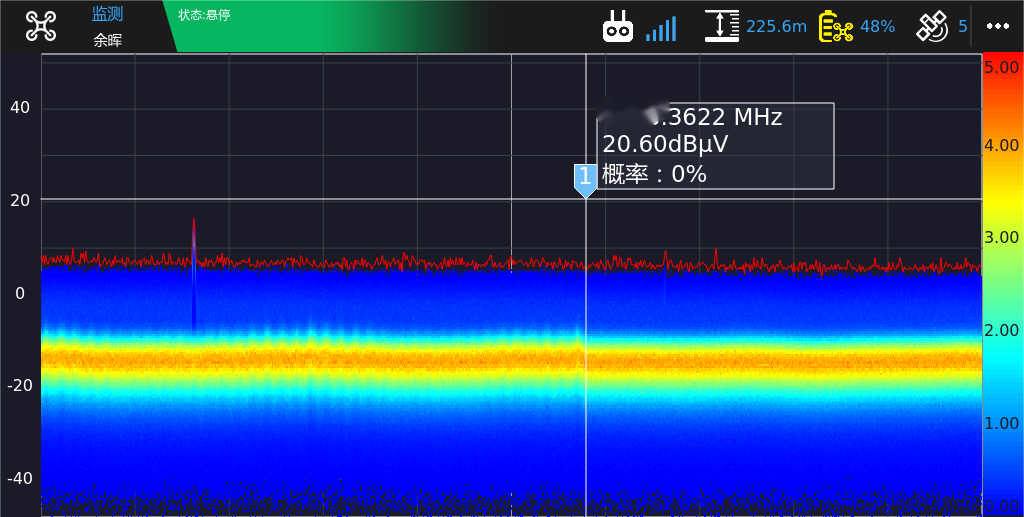Click the 20.60dBµV level readout

coord(665,144)
